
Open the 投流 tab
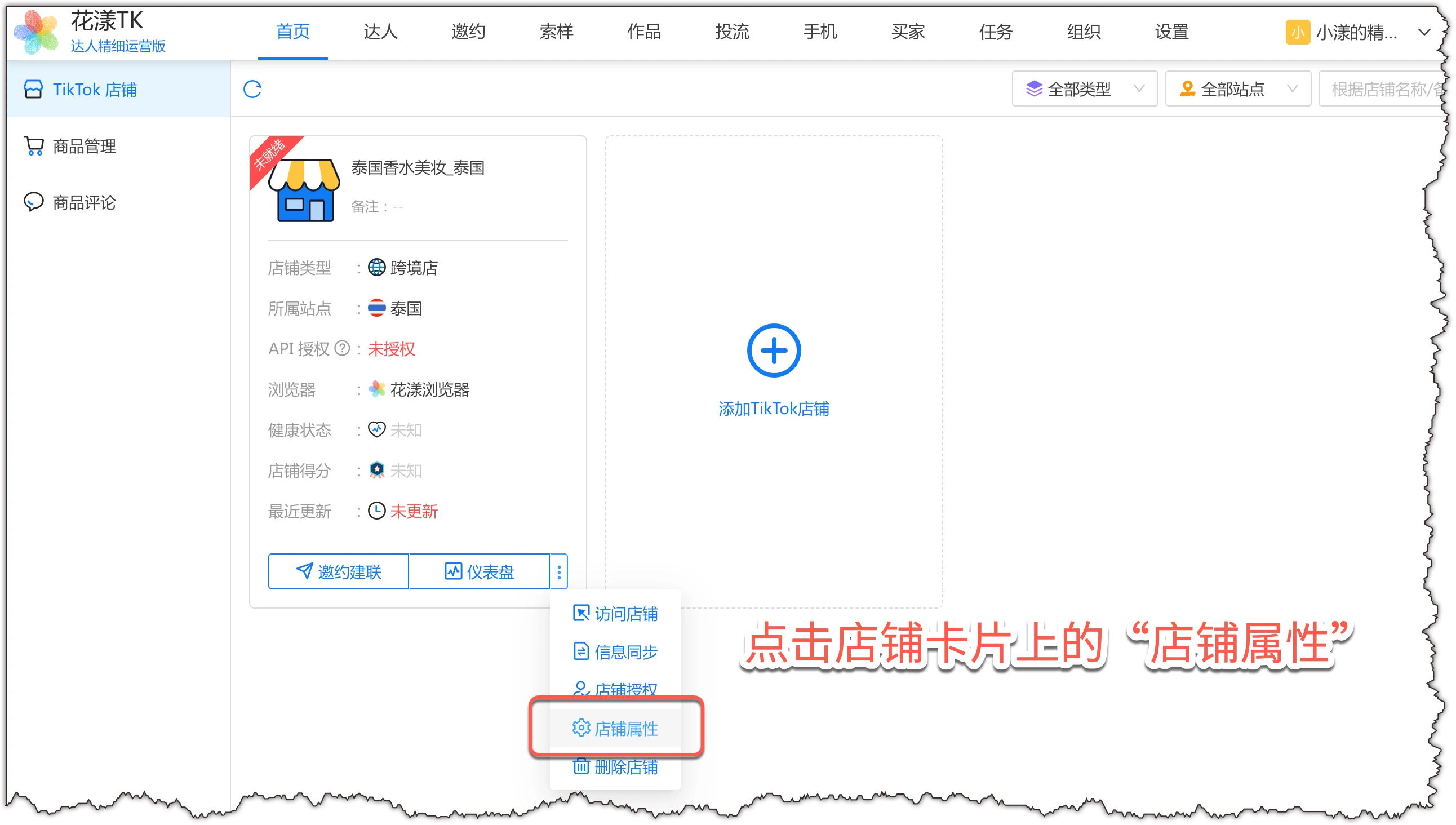pyautogui.click(x=733, y=32)
